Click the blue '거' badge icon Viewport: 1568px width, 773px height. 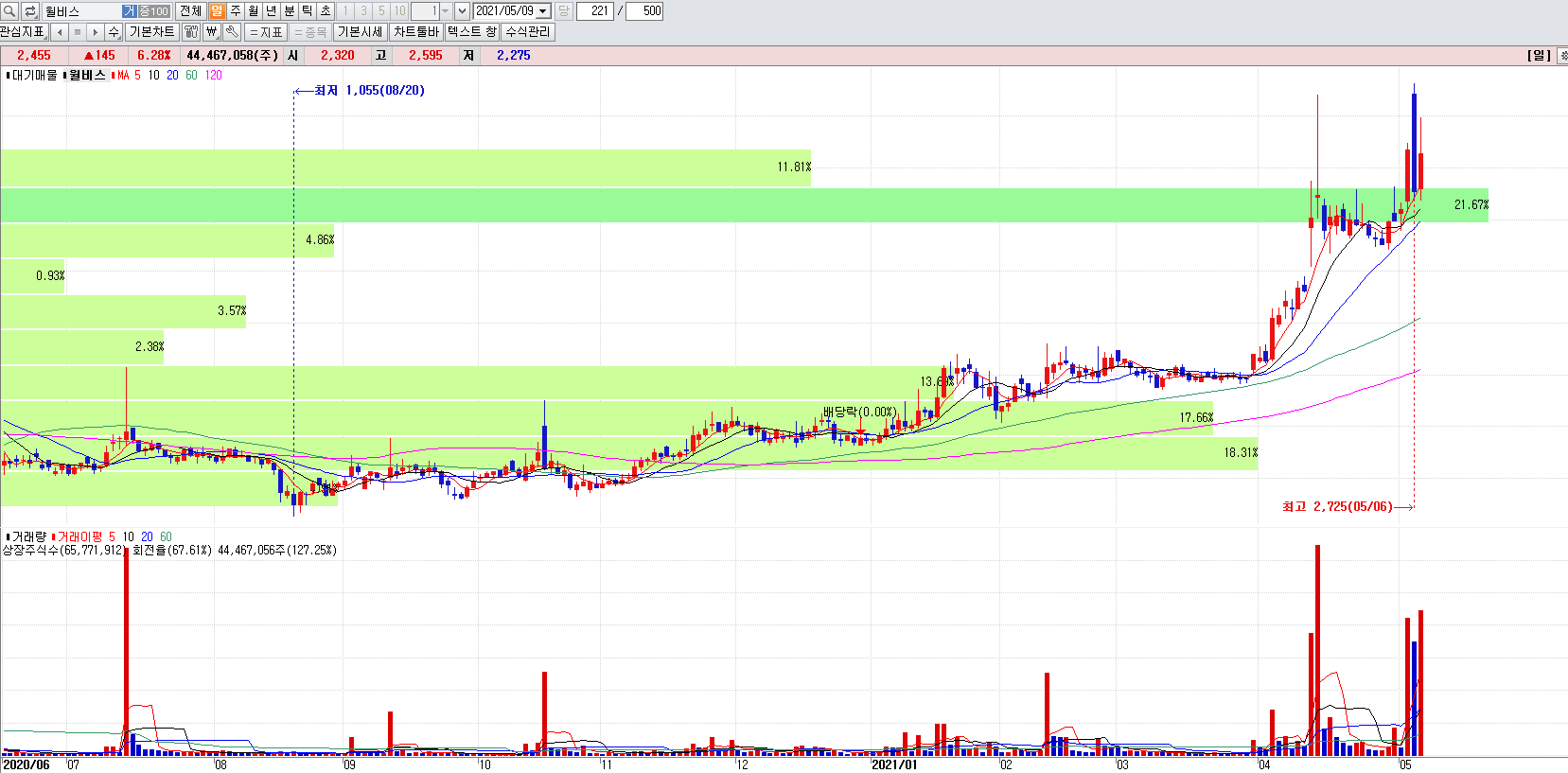130,11
